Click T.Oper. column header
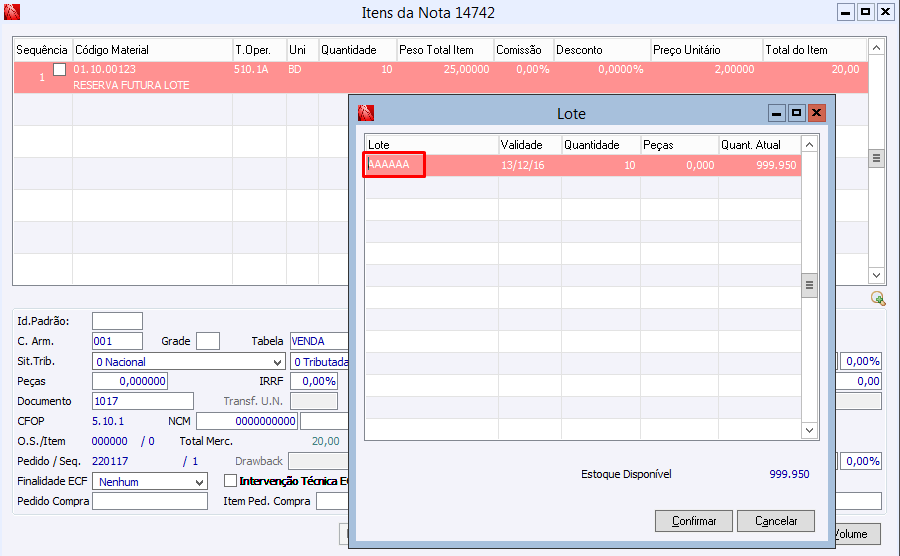 (259, 50)
